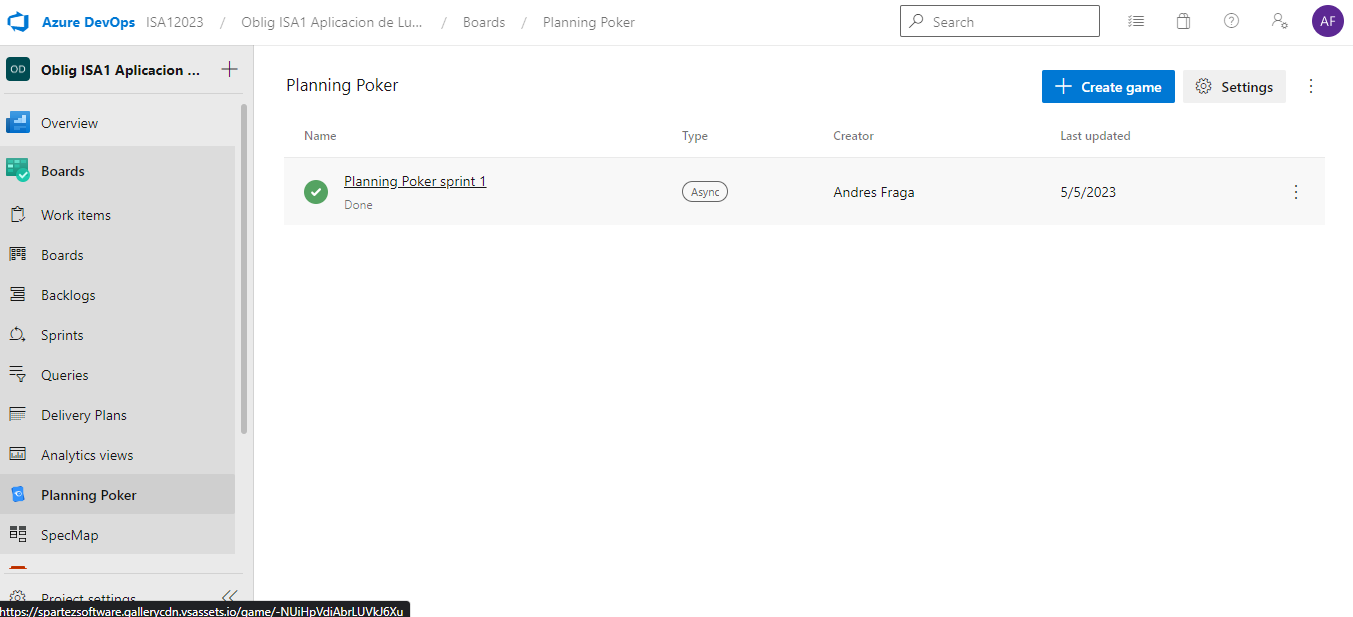Click the Sprints icon
Image resolution: width=1353 pixels, height=617 pixels.
tap(18, 335)
